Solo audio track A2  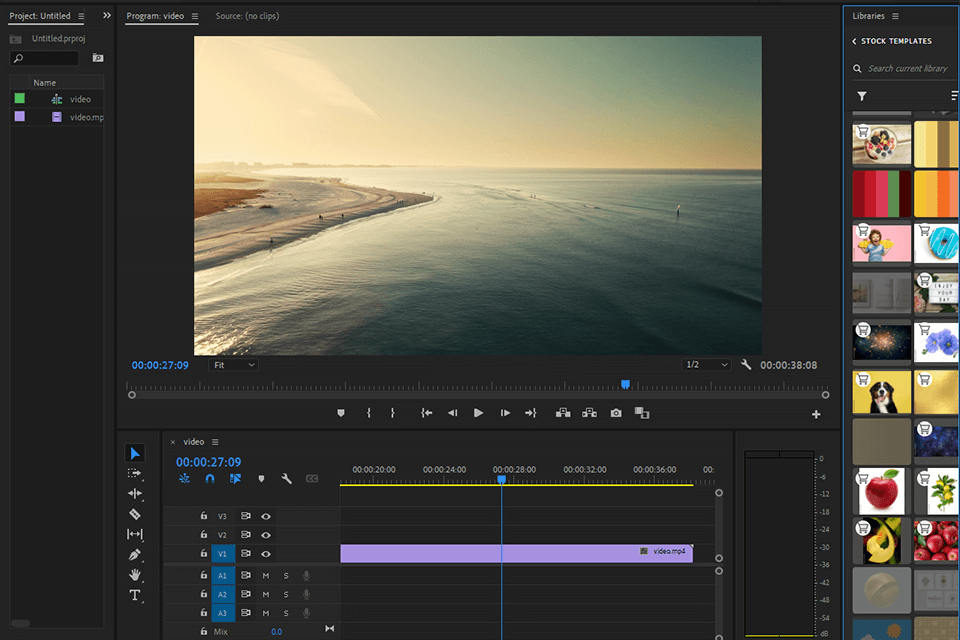click(x=286, y=594)
